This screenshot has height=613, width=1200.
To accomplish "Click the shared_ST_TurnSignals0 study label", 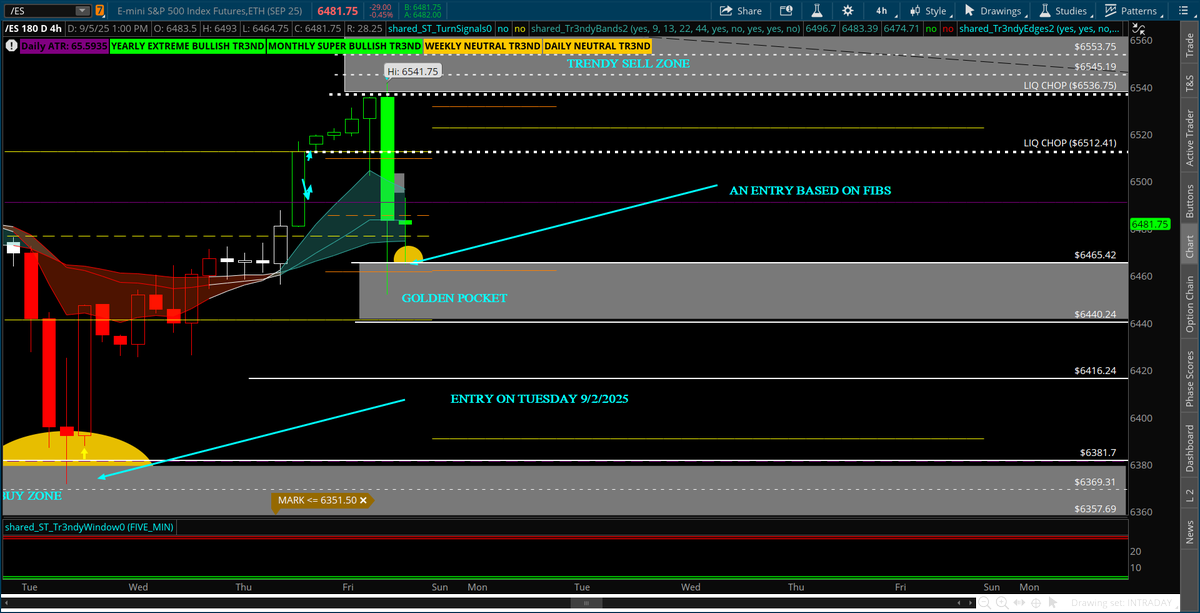I will click(438, 28).
